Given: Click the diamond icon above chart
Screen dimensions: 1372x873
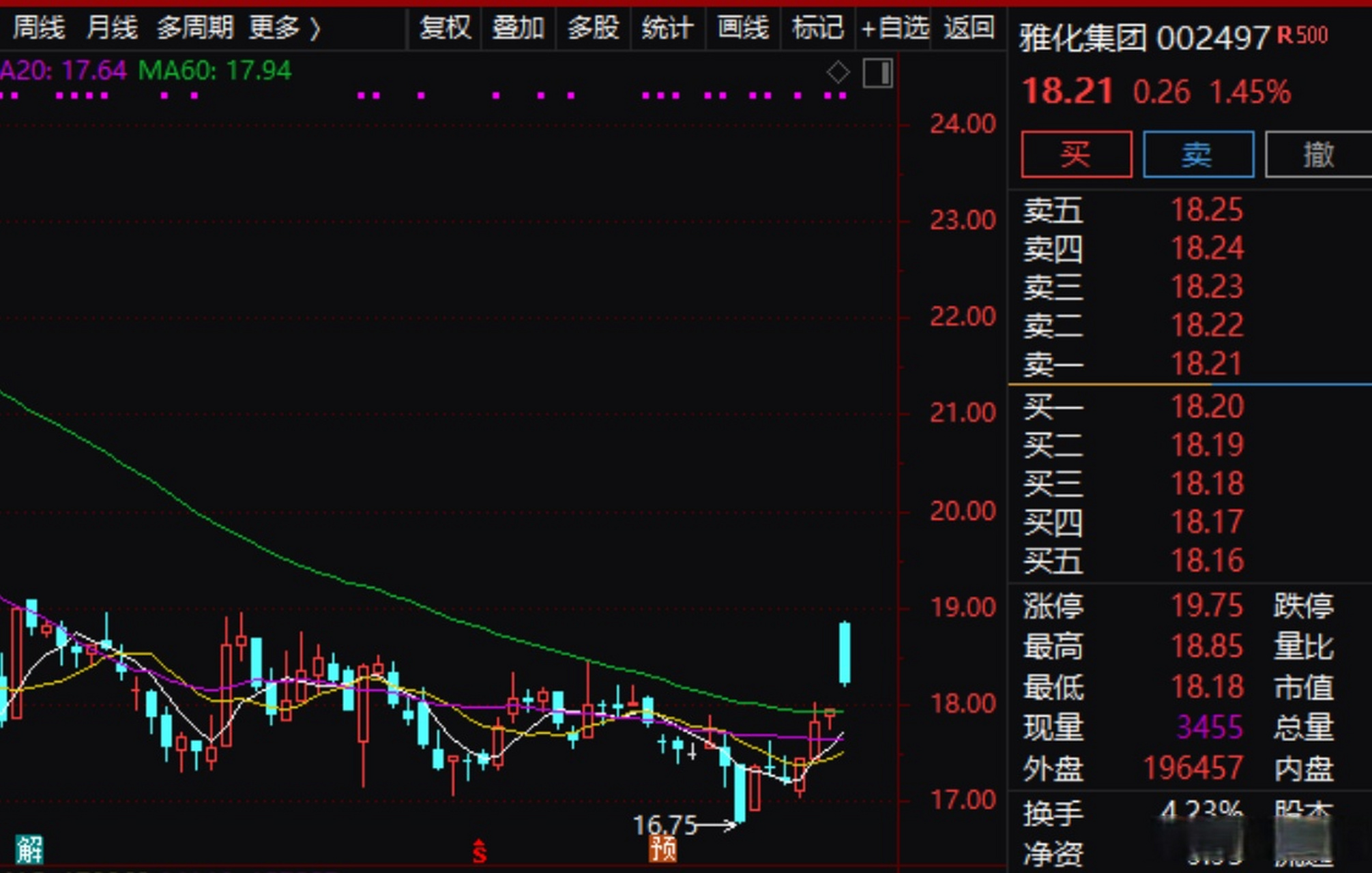Looking at the screenshot, I should click(838, 72).
